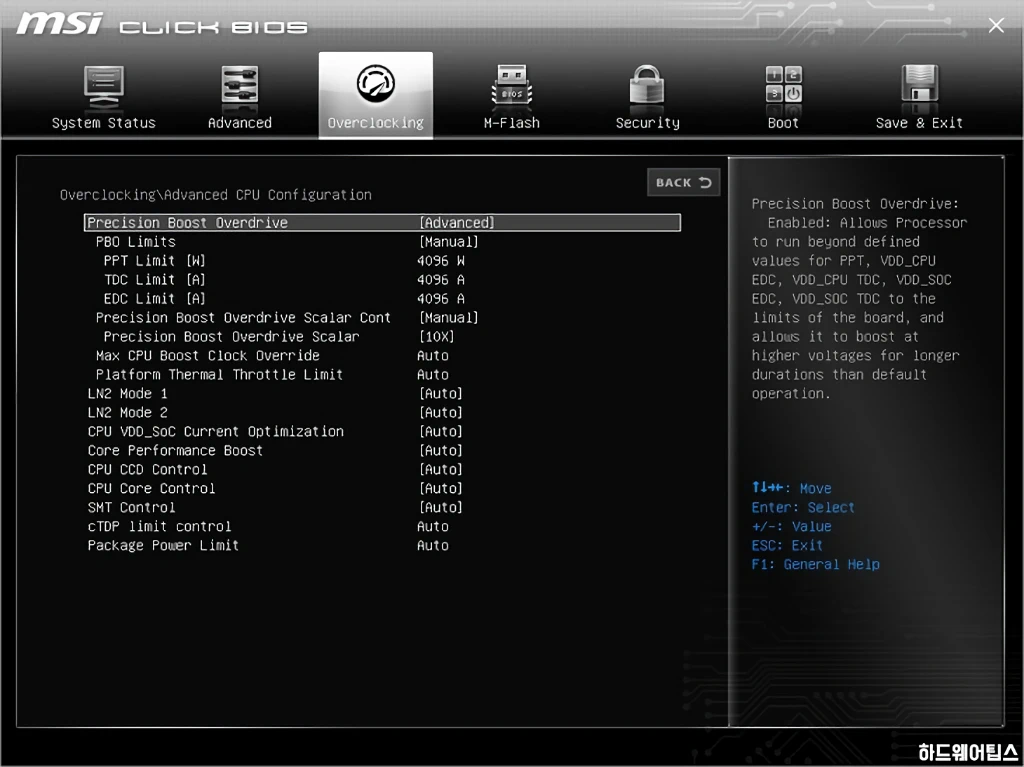Open LN2 Mode 1 [Auto] option
Viewport: 1024px width, 767px height.
pos(441,393)
